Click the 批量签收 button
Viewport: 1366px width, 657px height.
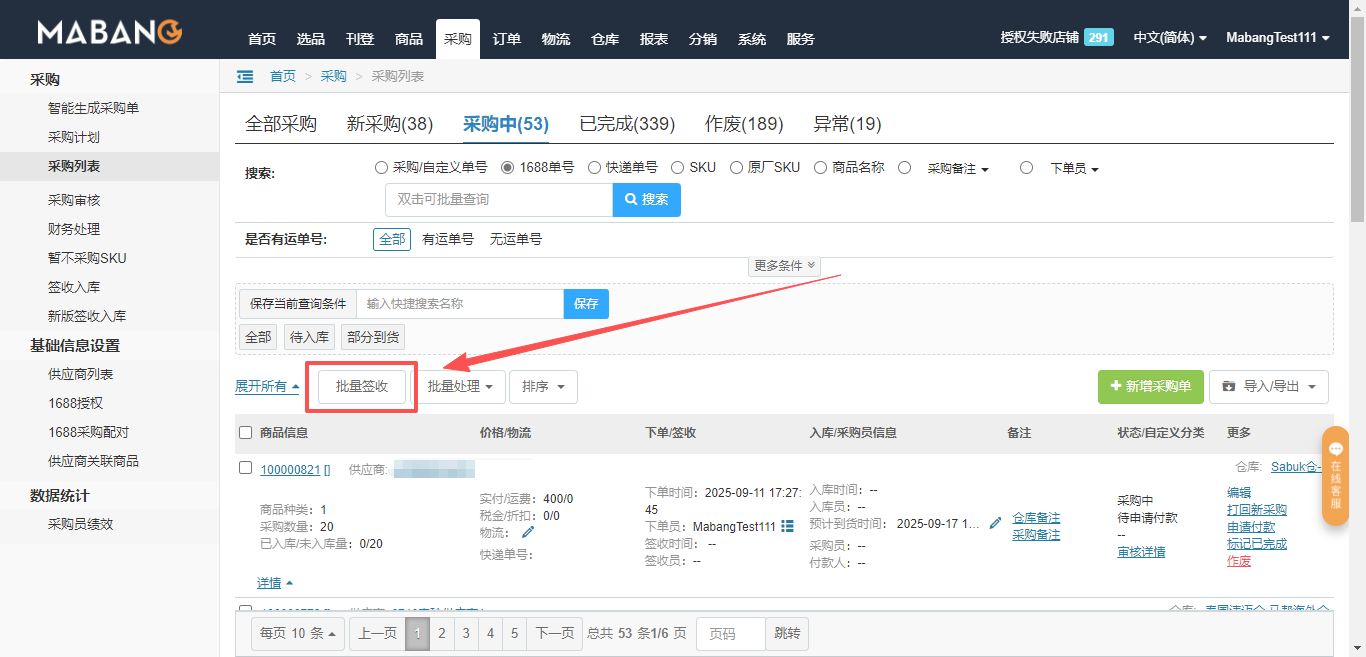(361, 386)
